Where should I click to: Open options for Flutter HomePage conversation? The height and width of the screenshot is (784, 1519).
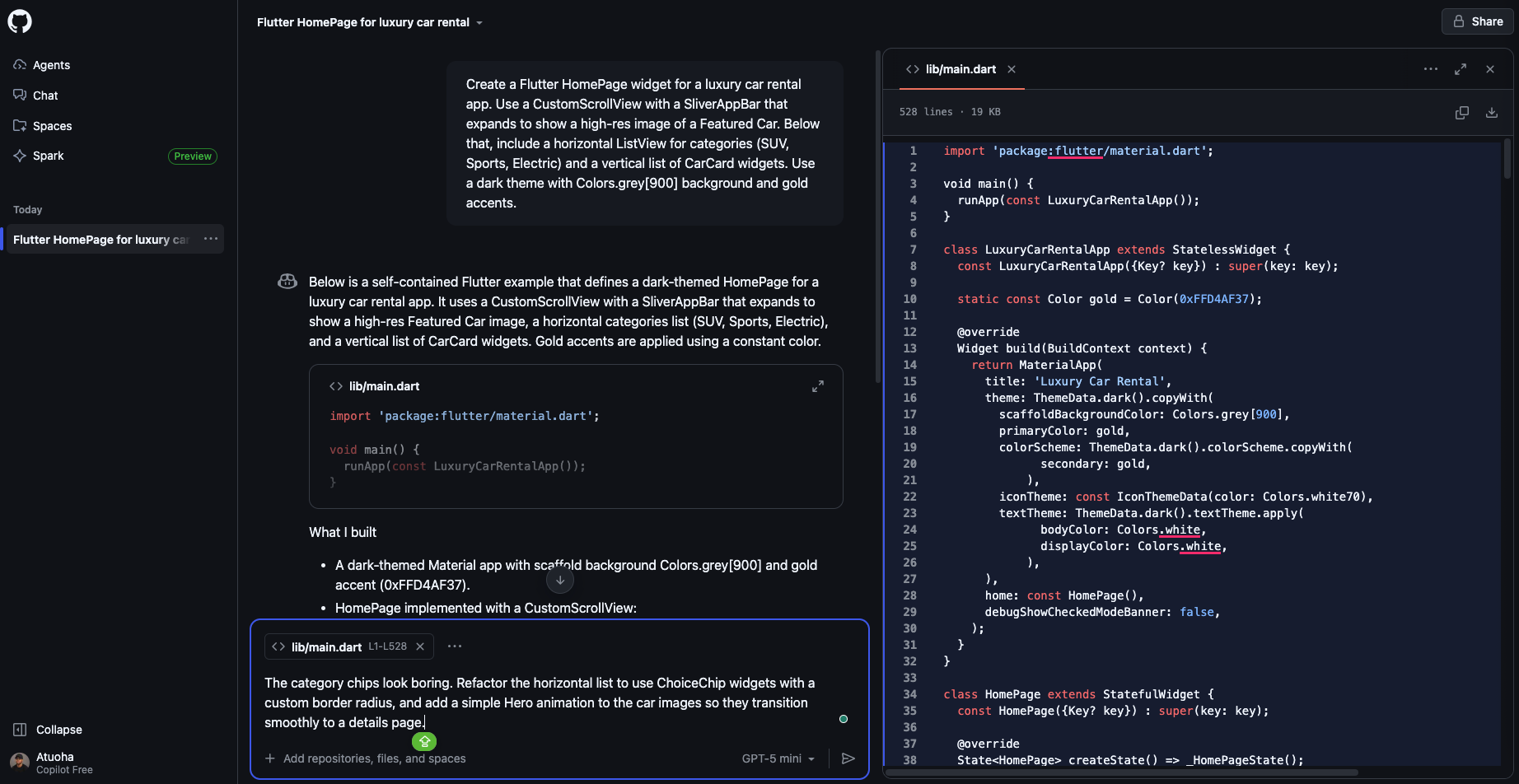pos(211,240)
